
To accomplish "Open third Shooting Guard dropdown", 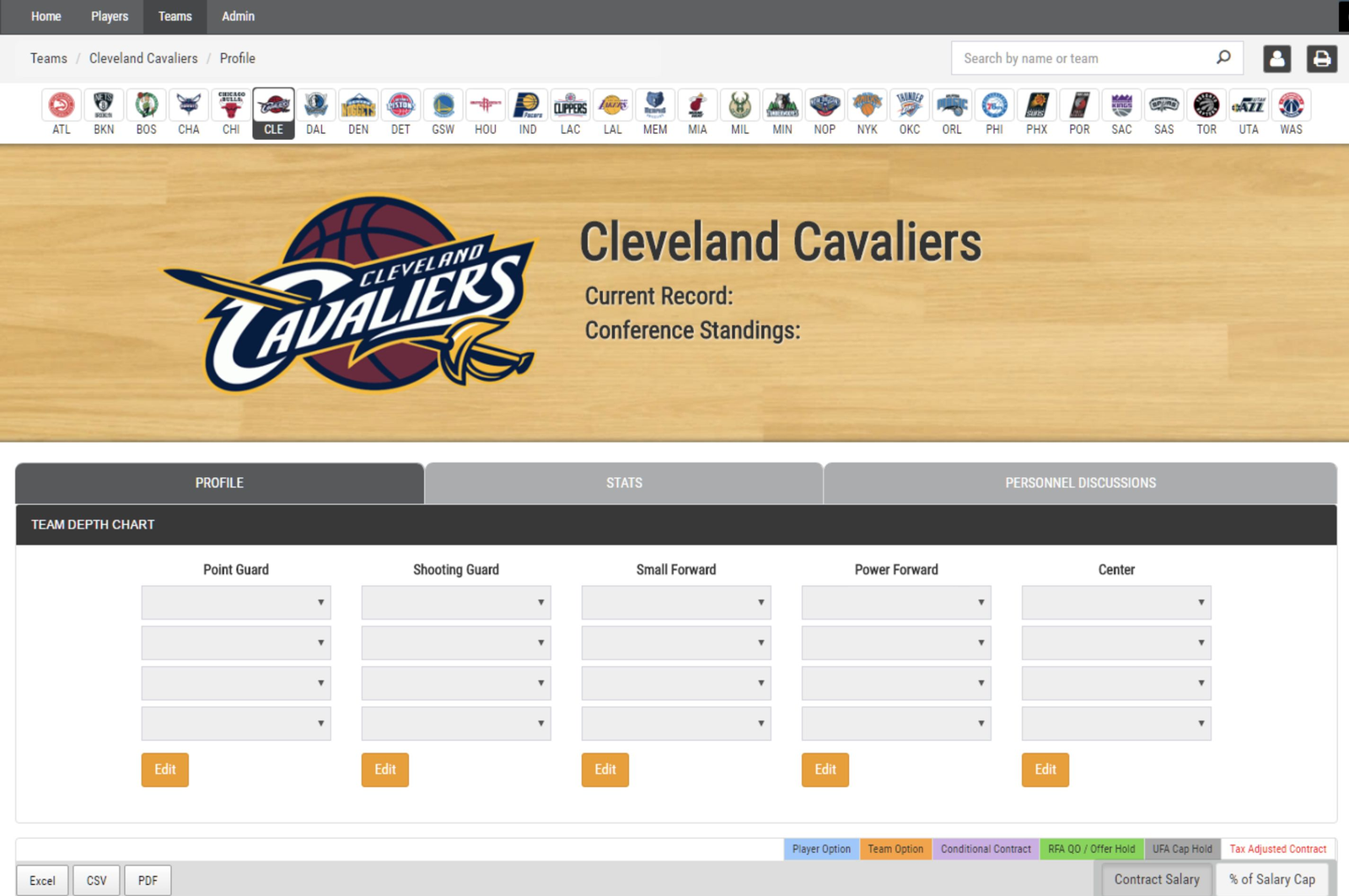I will (456, 684).
